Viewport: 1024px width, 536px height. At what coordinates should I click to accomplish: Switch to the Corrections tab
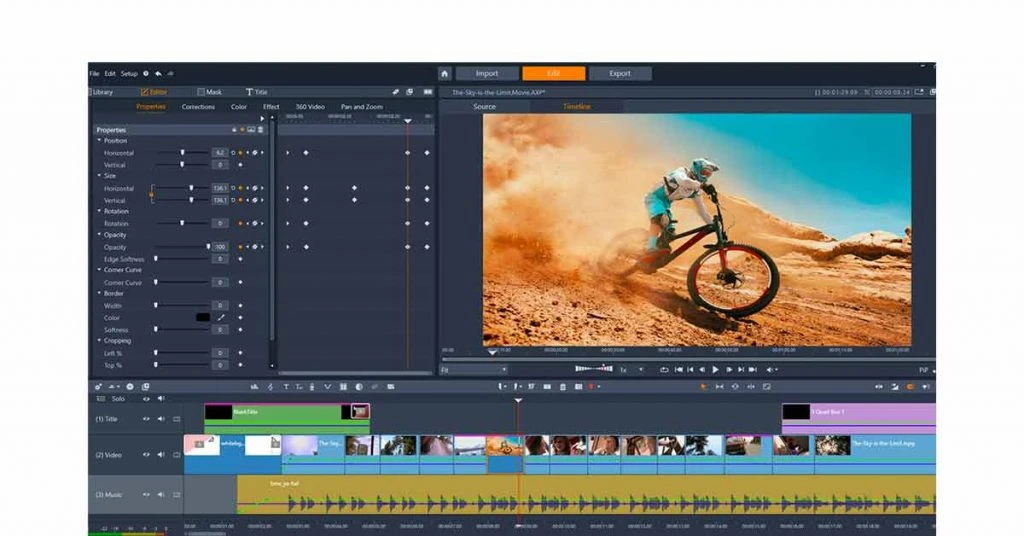point(198,107)
